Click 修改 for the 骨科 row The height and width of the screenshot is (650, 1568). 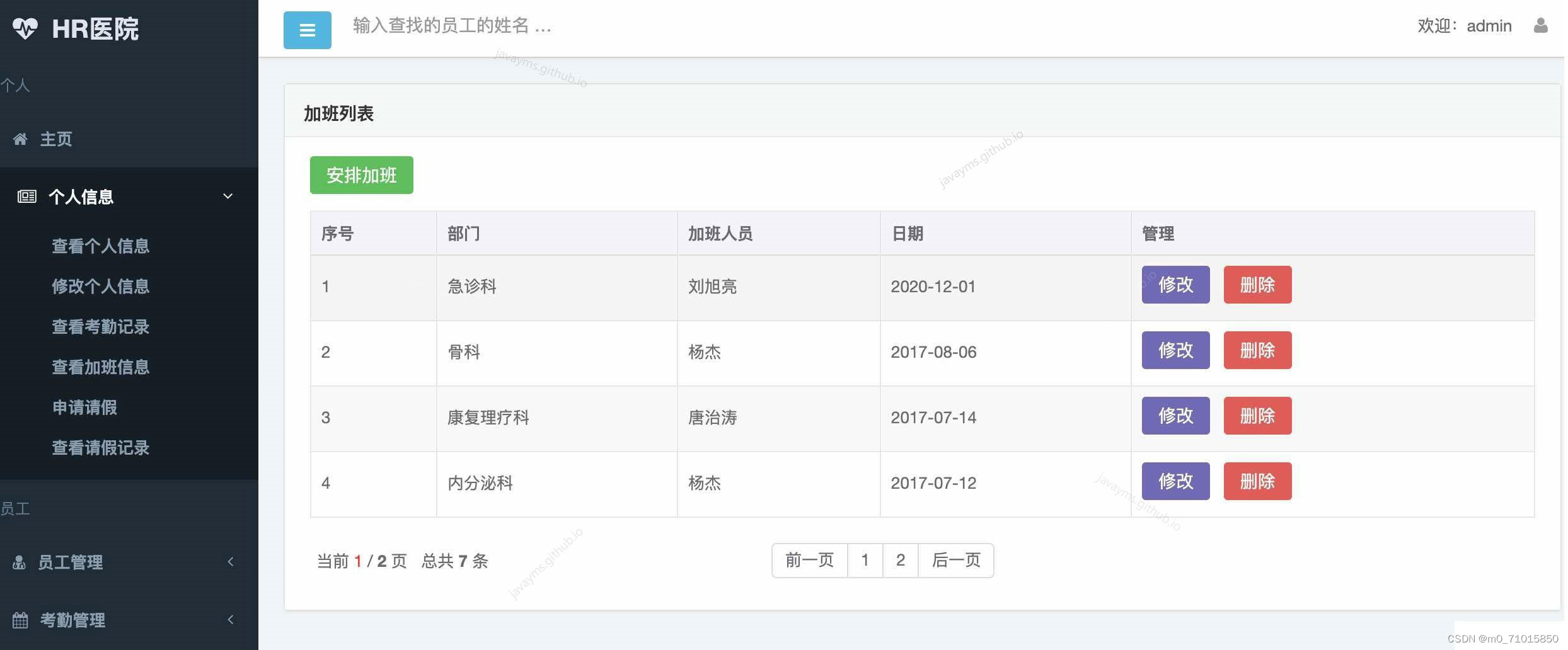click(x=1176, y=350)
